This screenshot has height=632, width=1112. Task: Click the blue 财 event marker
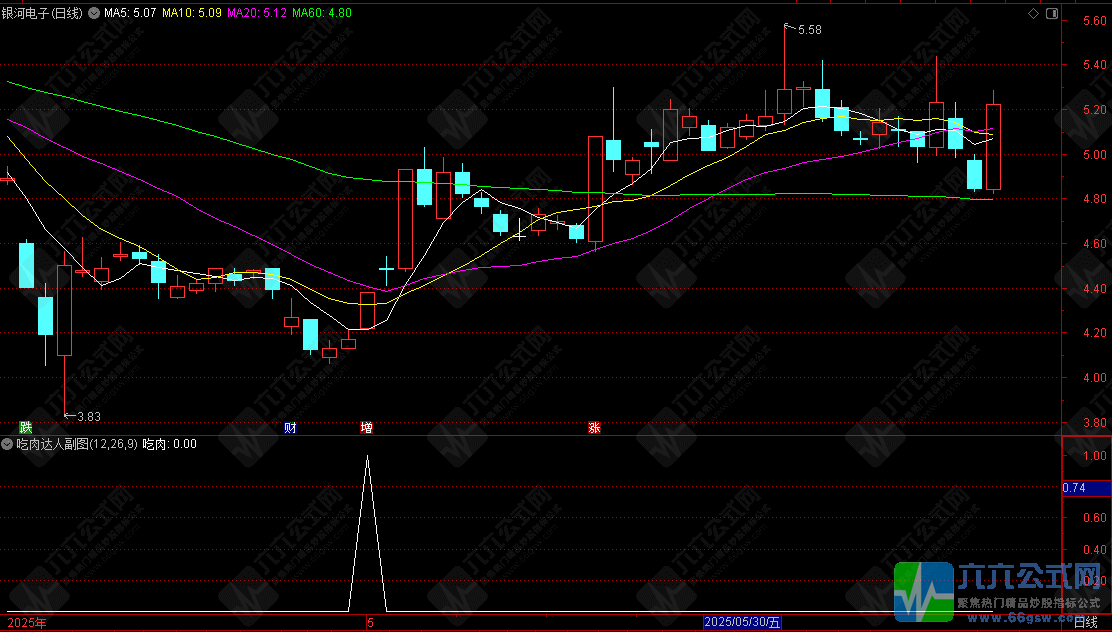(x=290, y=427)
